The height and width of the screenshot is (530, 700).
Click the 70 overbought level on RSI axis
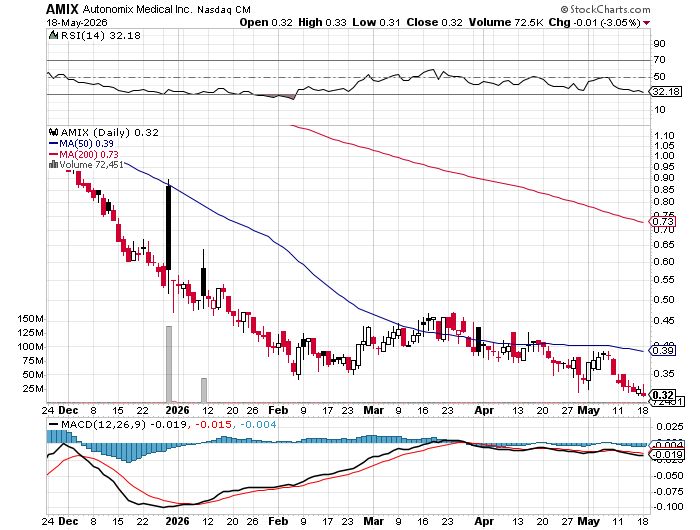[659, 60]
